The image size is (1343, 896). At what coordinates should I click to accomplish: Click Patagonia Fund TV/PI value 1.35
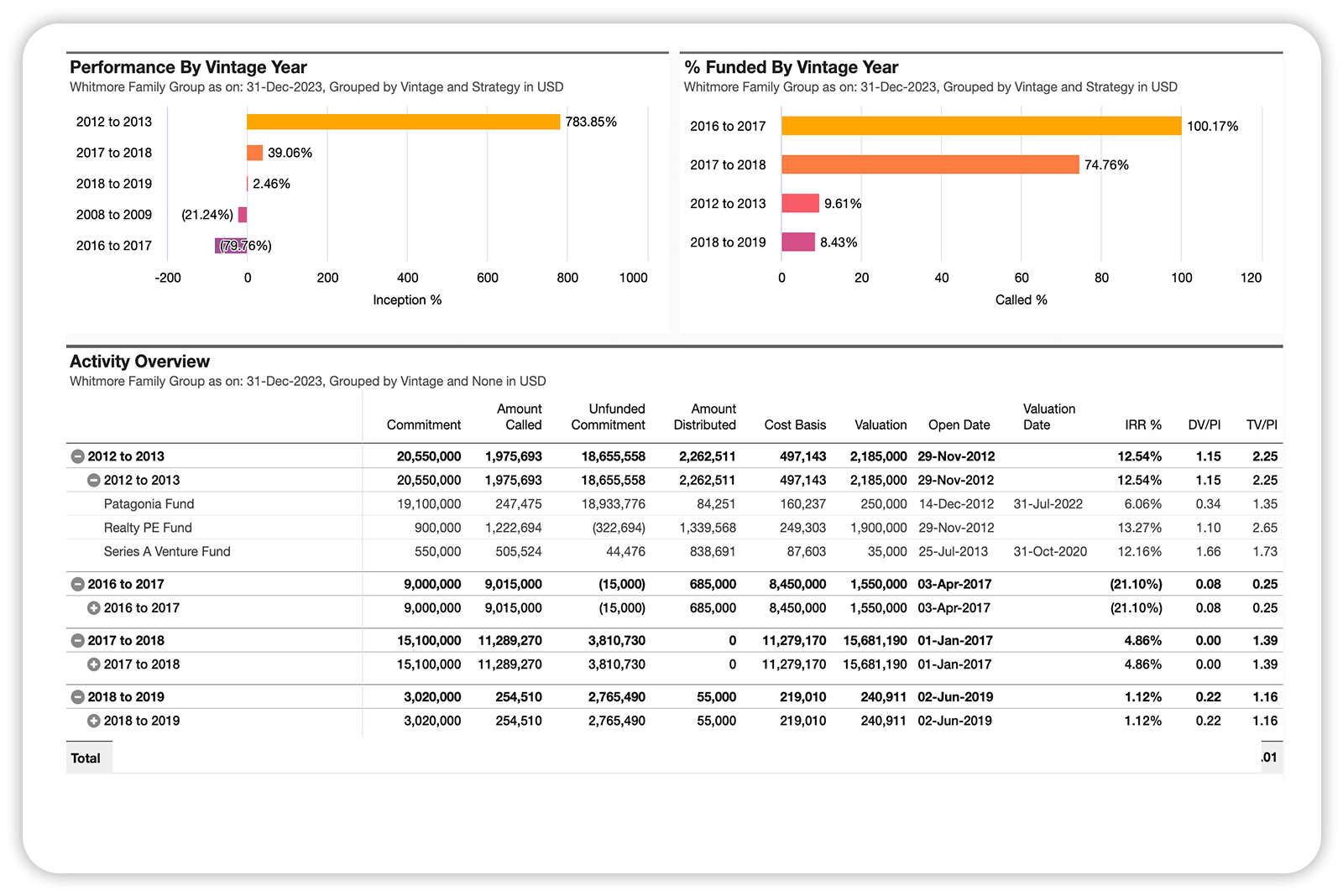[x=1265, y=504]
